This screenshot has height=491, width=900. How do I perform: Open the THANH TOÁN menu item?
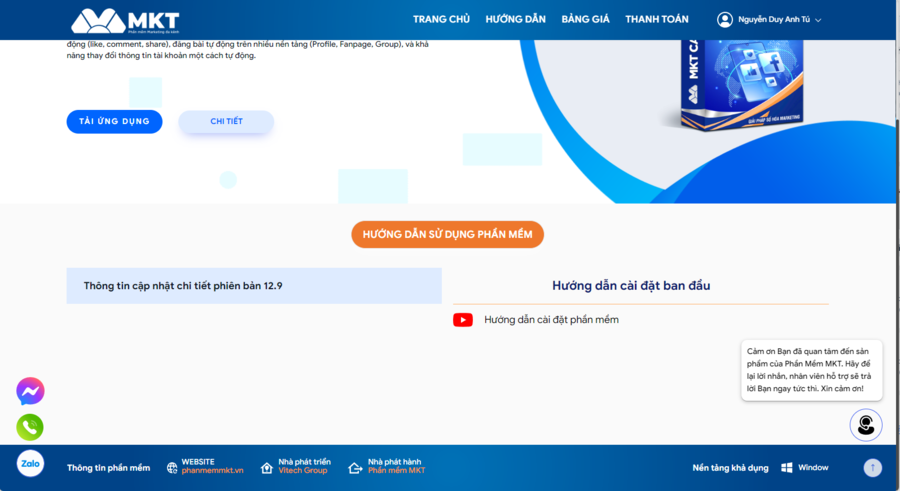[657, 20]
